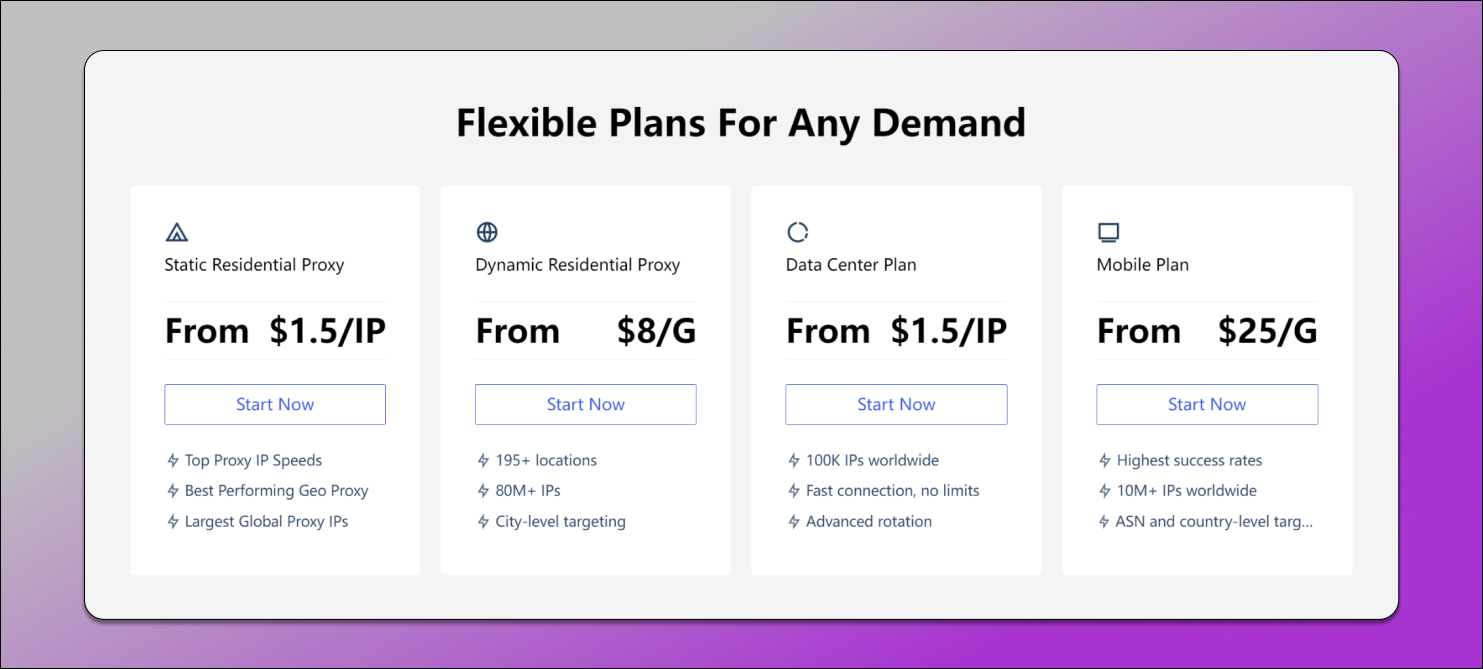Click the From $8/G price text
Viewport: 1483px width, 669px height.
586,331
